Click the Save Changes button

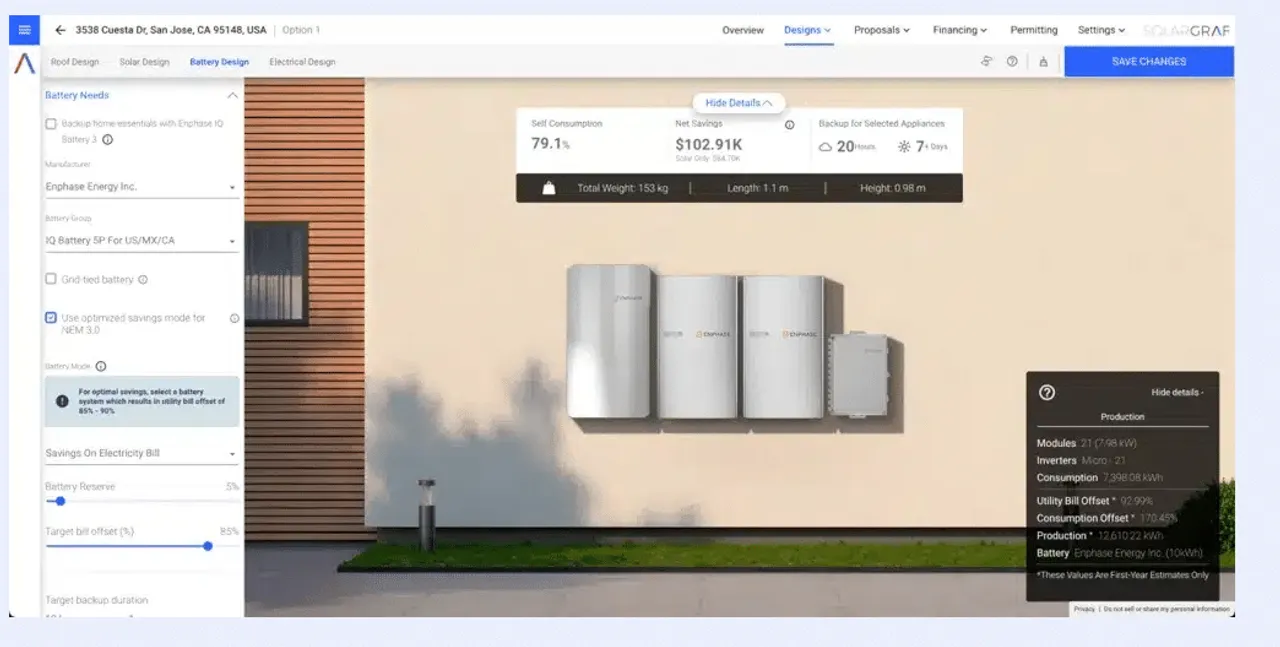[x=1148, y=61]
